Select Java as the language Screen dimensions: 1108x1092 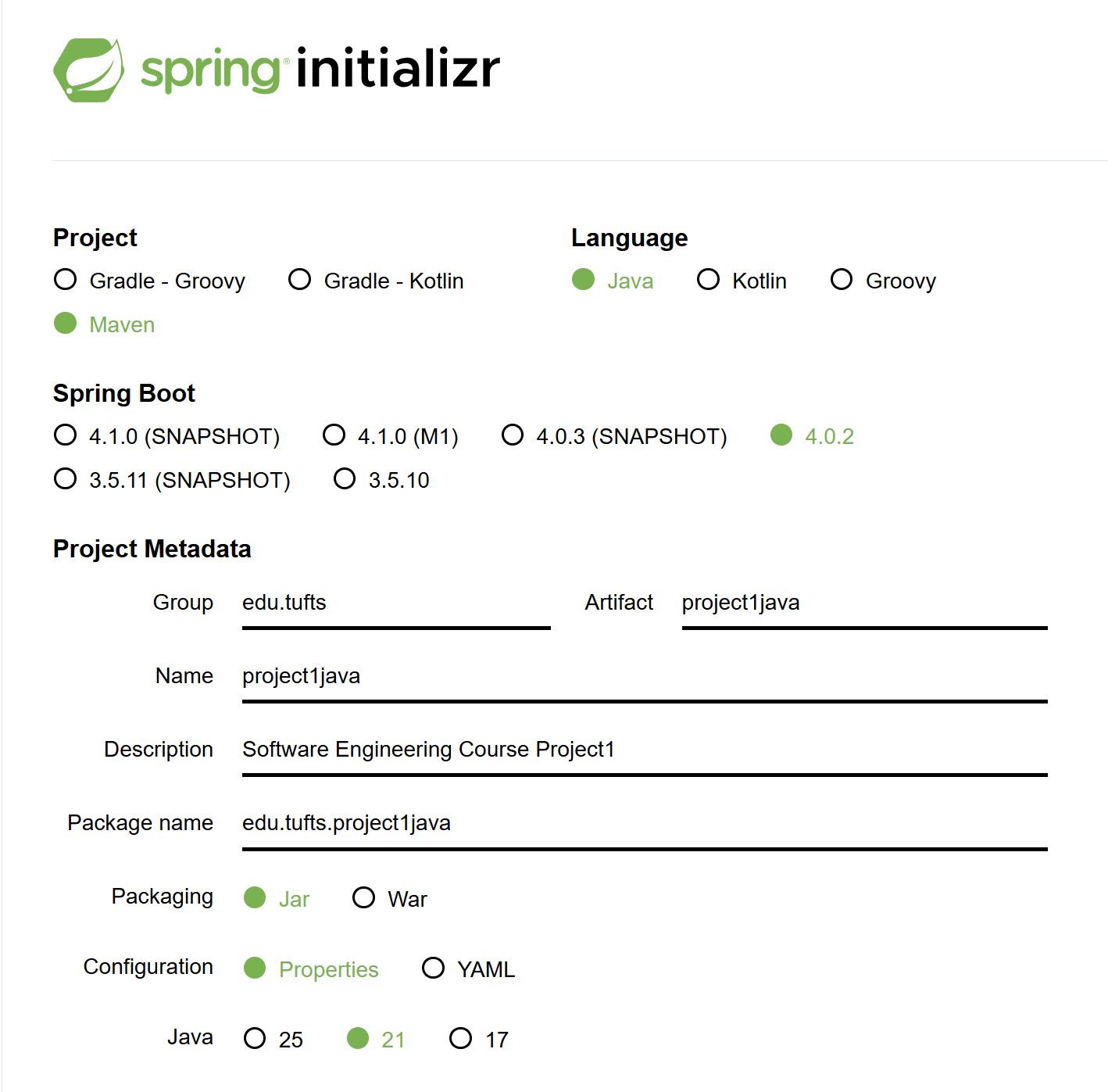point(584,280)
